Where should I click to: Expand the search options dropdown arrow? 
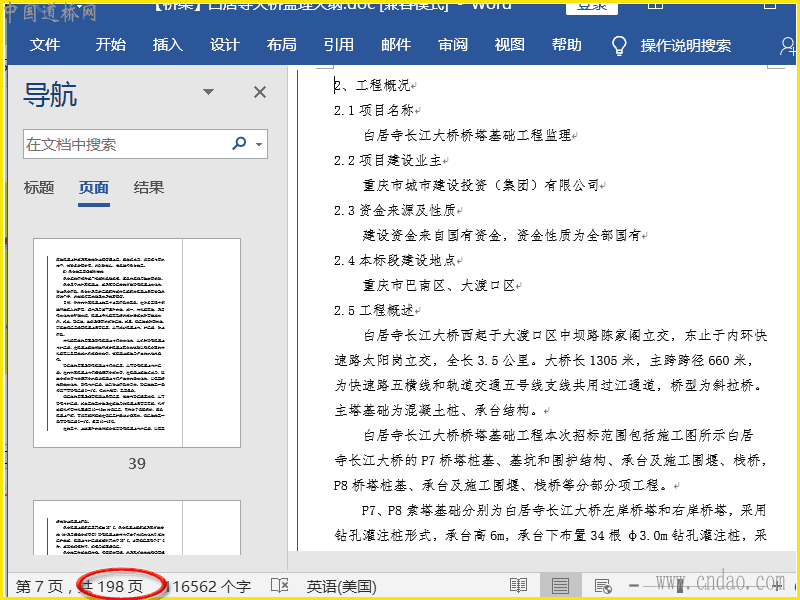[x=259, y=144]
